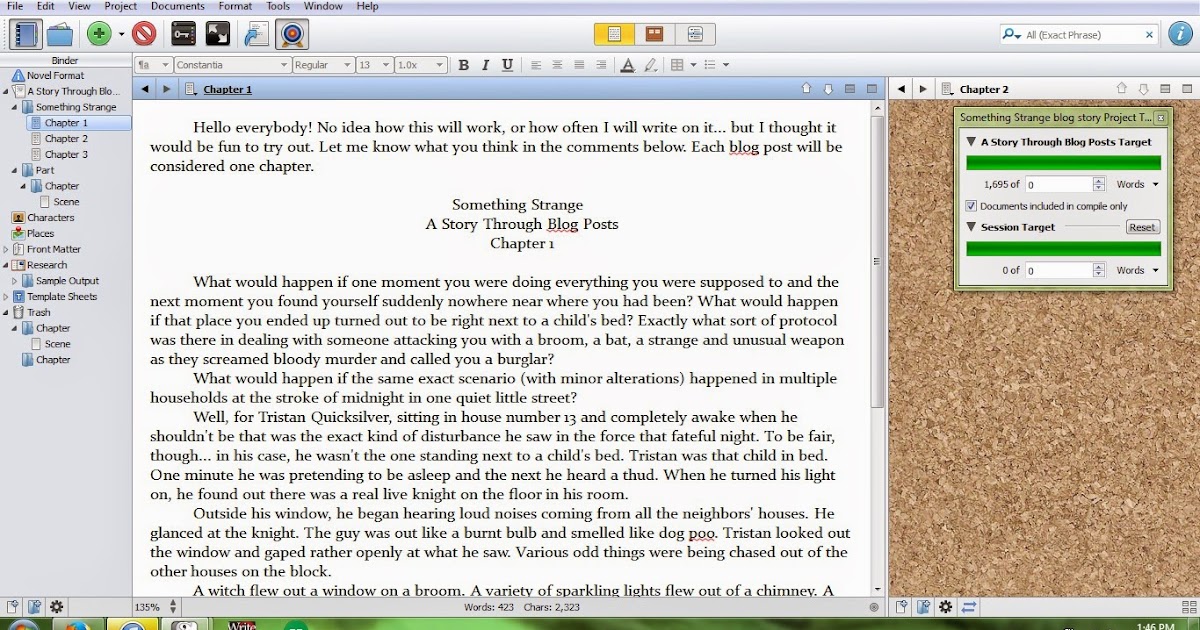Uncheck Documents included in compile only
The image size is (1200, 630).
point(970,205)
